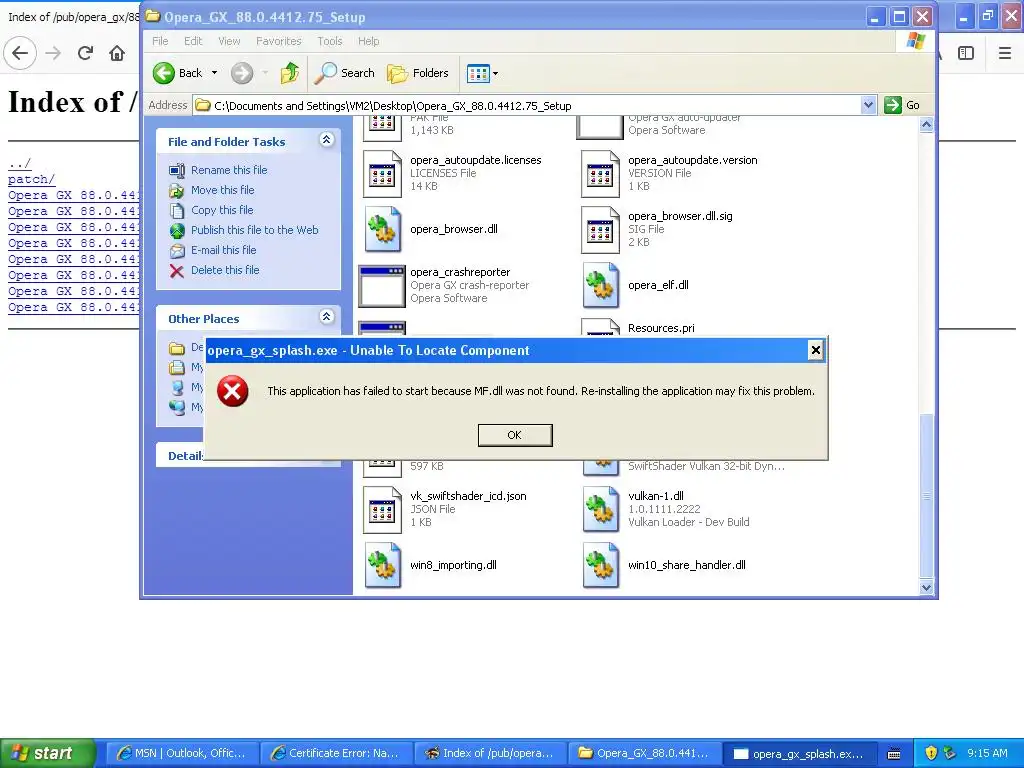Click the keyboard icon in taskbar
The height and width of the screenshot is (768, 1024).
tap(894, 754)
